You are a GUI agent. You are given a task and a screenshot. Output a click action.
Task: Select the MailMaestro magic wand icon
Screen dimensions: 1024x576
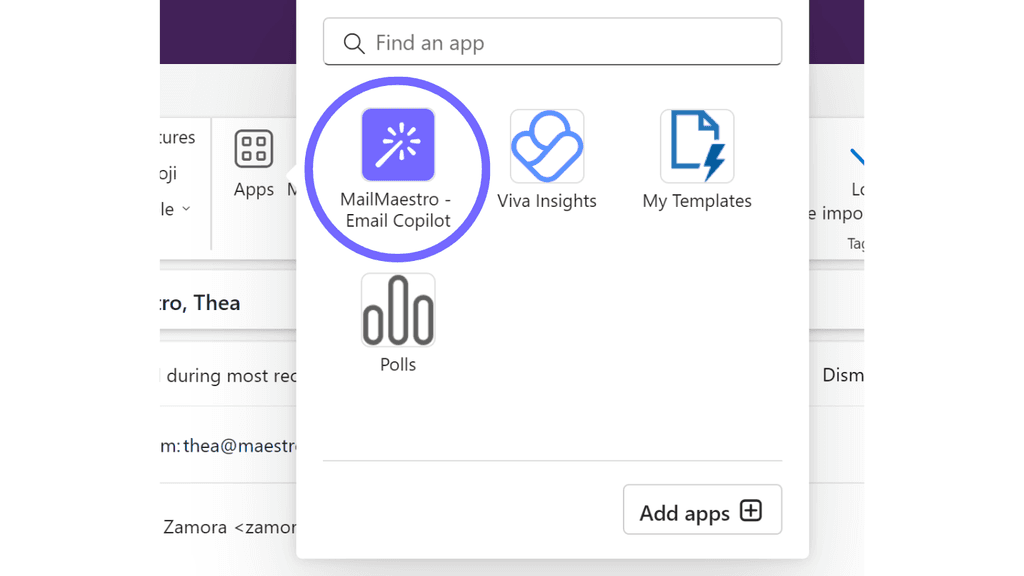(x=398, y=146)
